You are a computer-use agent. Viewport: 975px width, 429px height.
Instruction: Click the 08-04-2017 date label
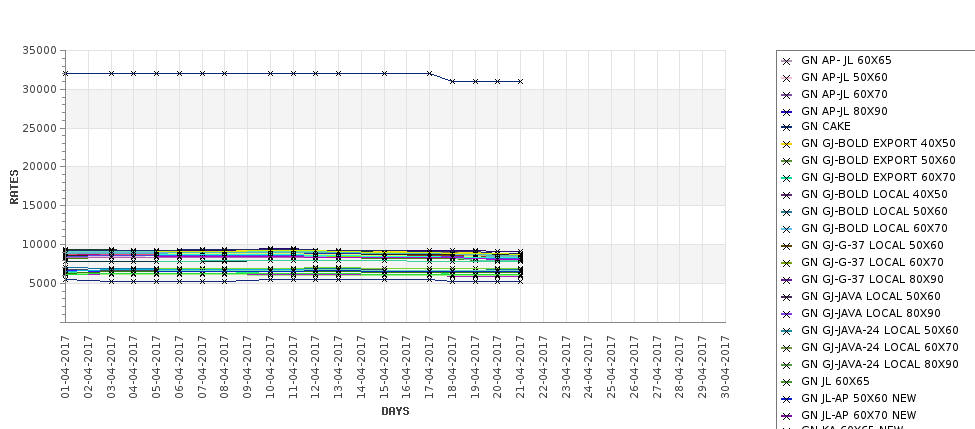[224, 367]
